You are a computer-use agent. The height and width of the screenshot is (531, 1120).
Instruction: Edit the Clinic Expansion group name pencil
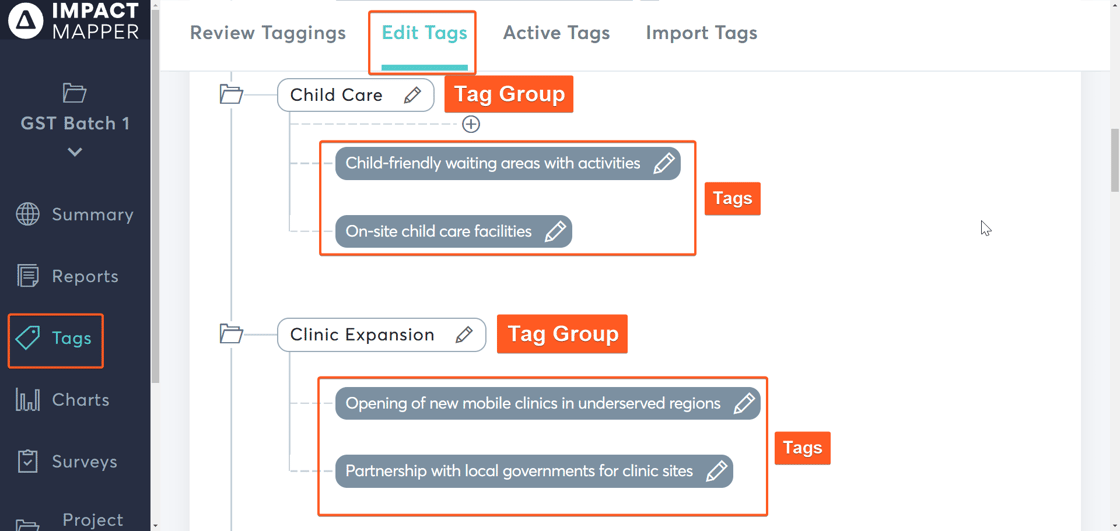click(464, 335)
